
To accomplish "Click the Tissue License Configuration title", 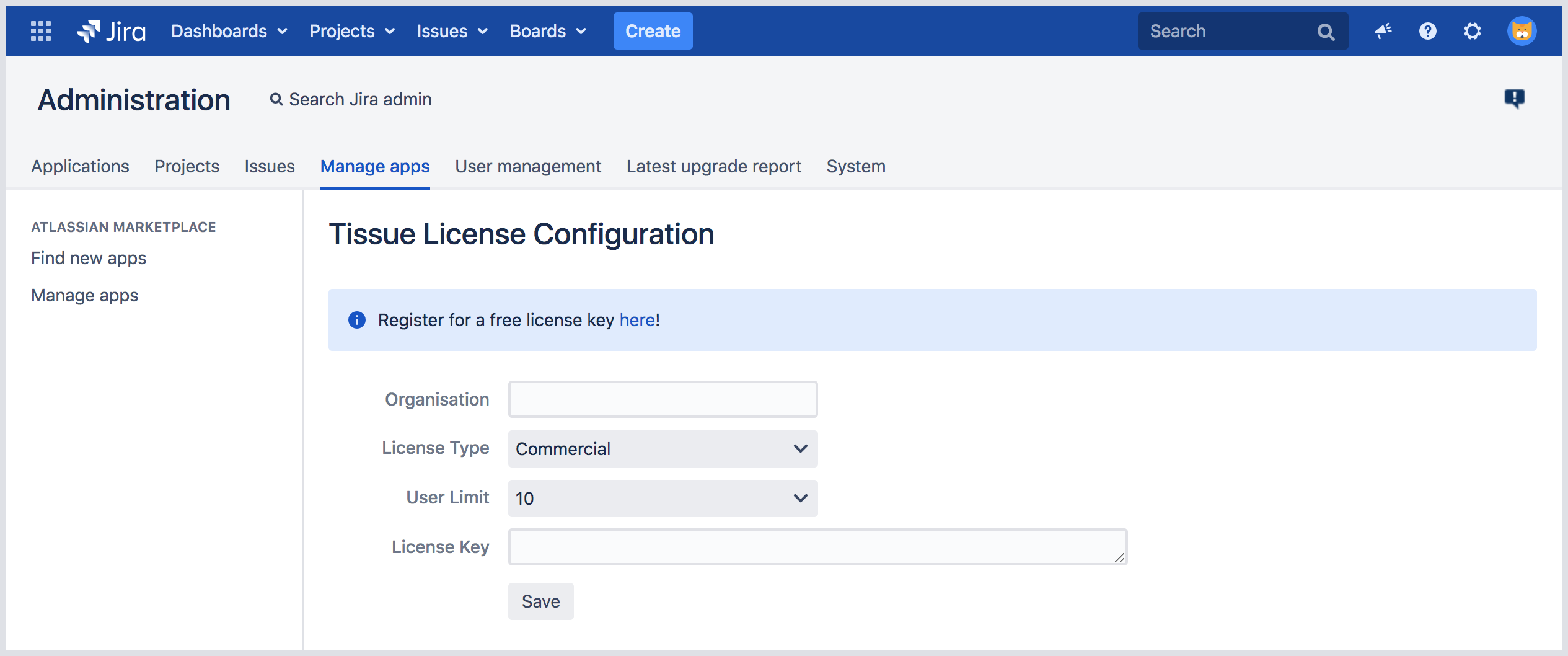I will 521,234.
